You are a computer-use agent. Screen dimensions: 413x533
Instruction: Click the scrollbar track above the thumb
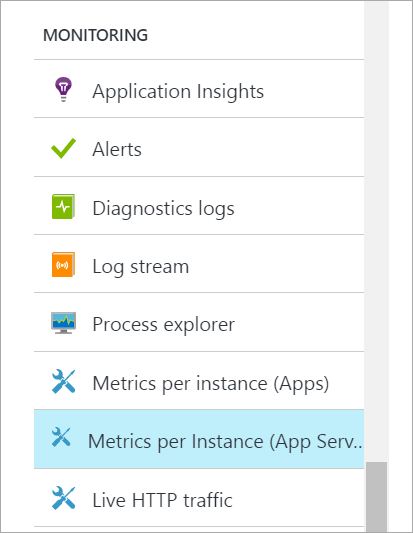pyautogui.click(x=376, y=231)
